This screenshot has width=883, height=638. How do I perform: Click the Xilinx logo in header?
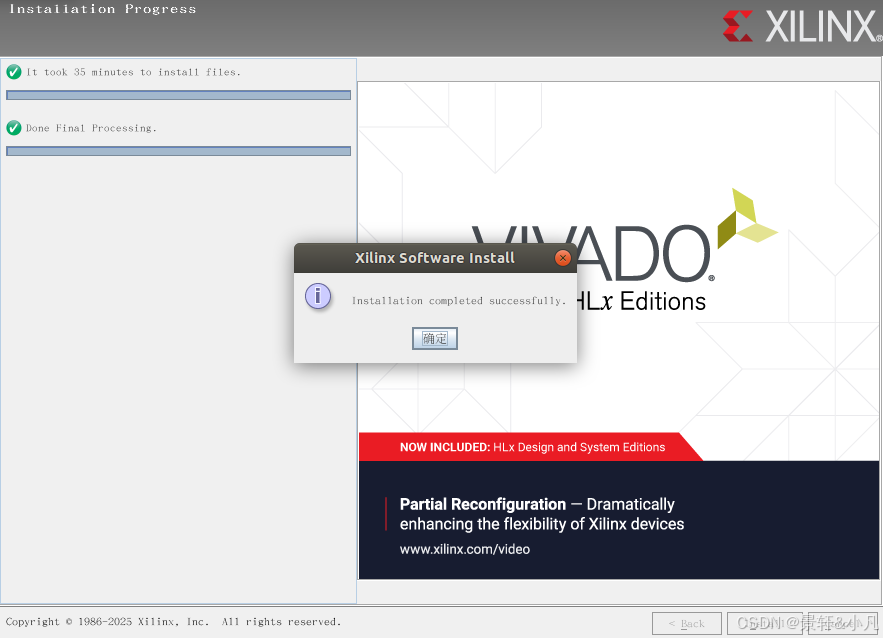click(x=802, y=26)
